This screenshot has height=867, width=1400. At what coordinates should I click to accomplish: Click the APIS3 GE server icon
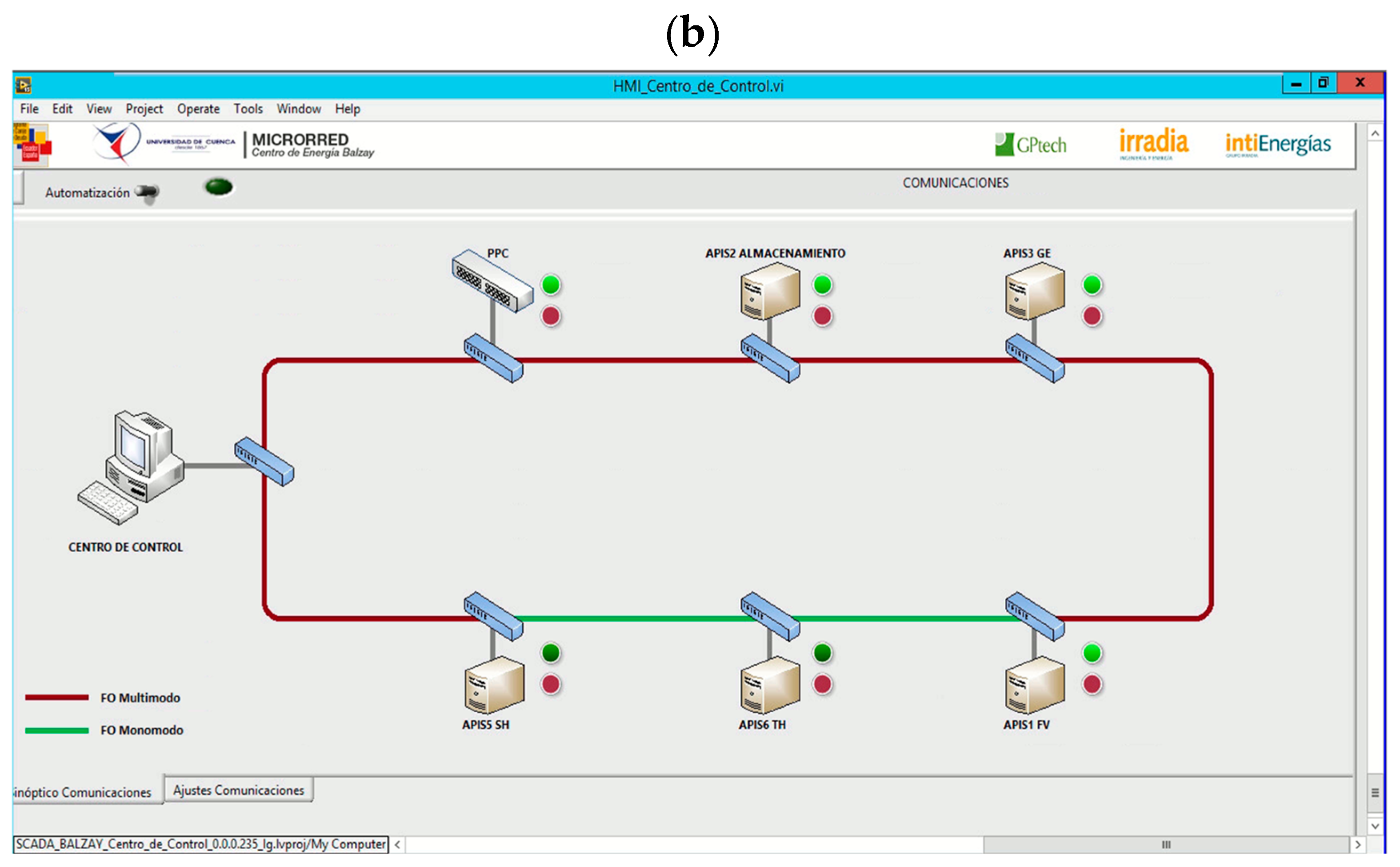click(x=1034, y=291)
